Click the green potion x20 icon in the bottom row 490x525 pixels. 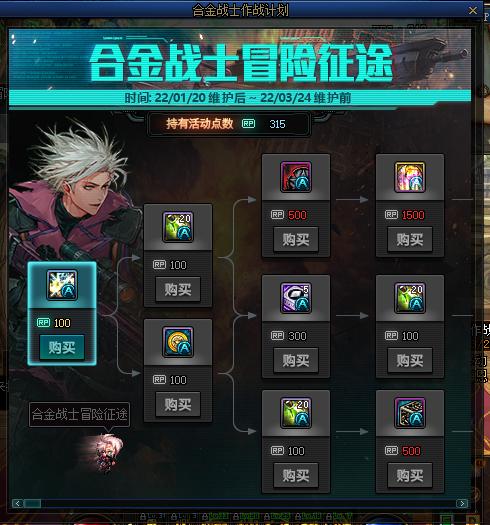pyautogui.click(x=296, y=413)
